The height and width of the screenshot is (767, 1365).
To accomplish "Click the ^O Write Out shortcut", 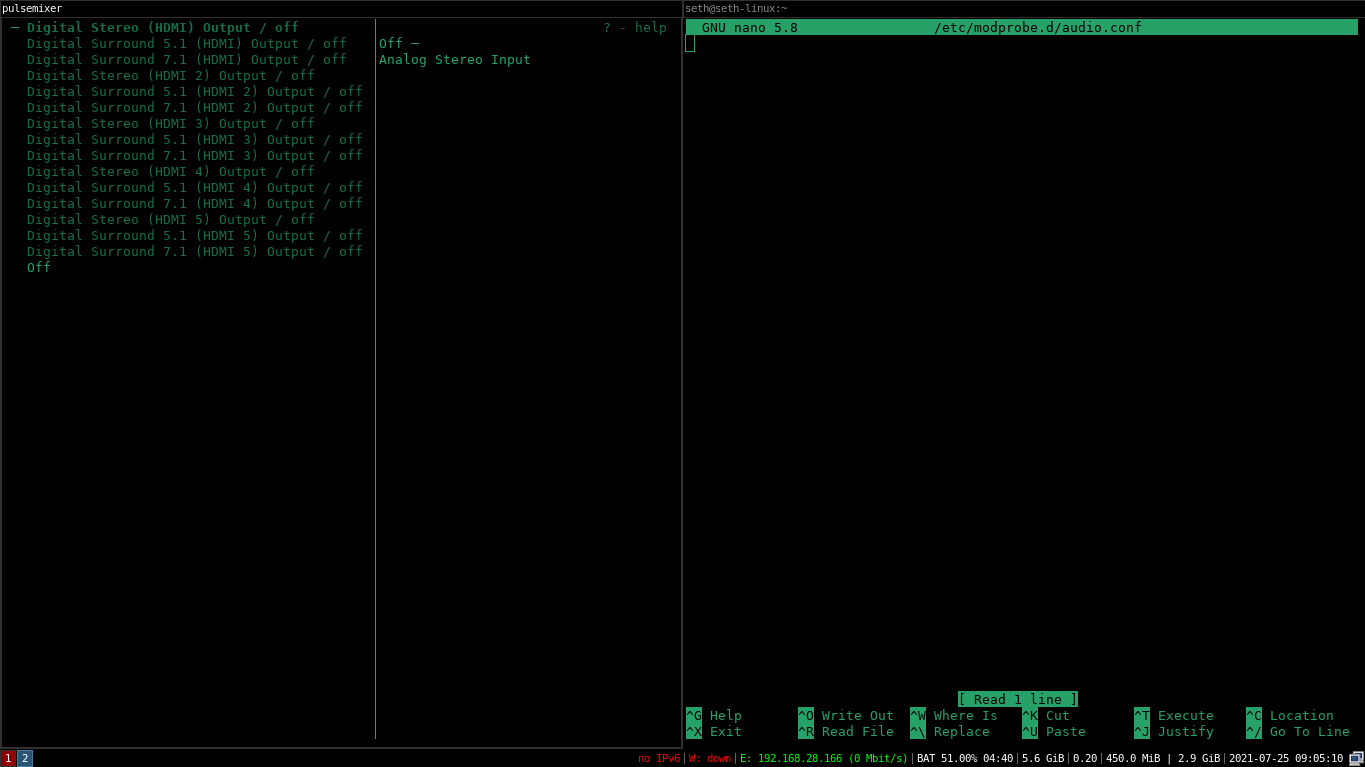I will point(846,716).
